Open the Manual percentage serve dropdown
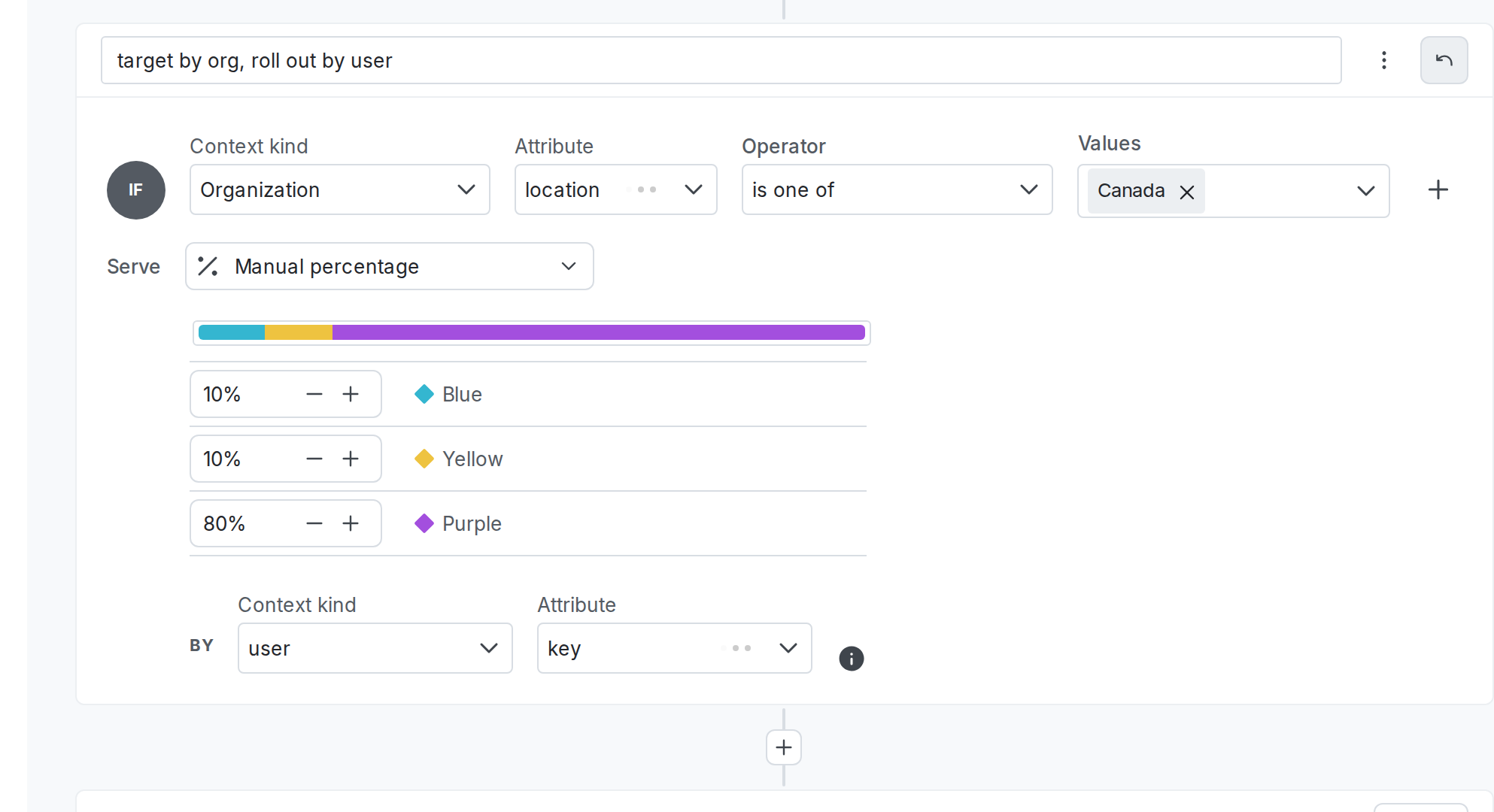 [568, 266]
